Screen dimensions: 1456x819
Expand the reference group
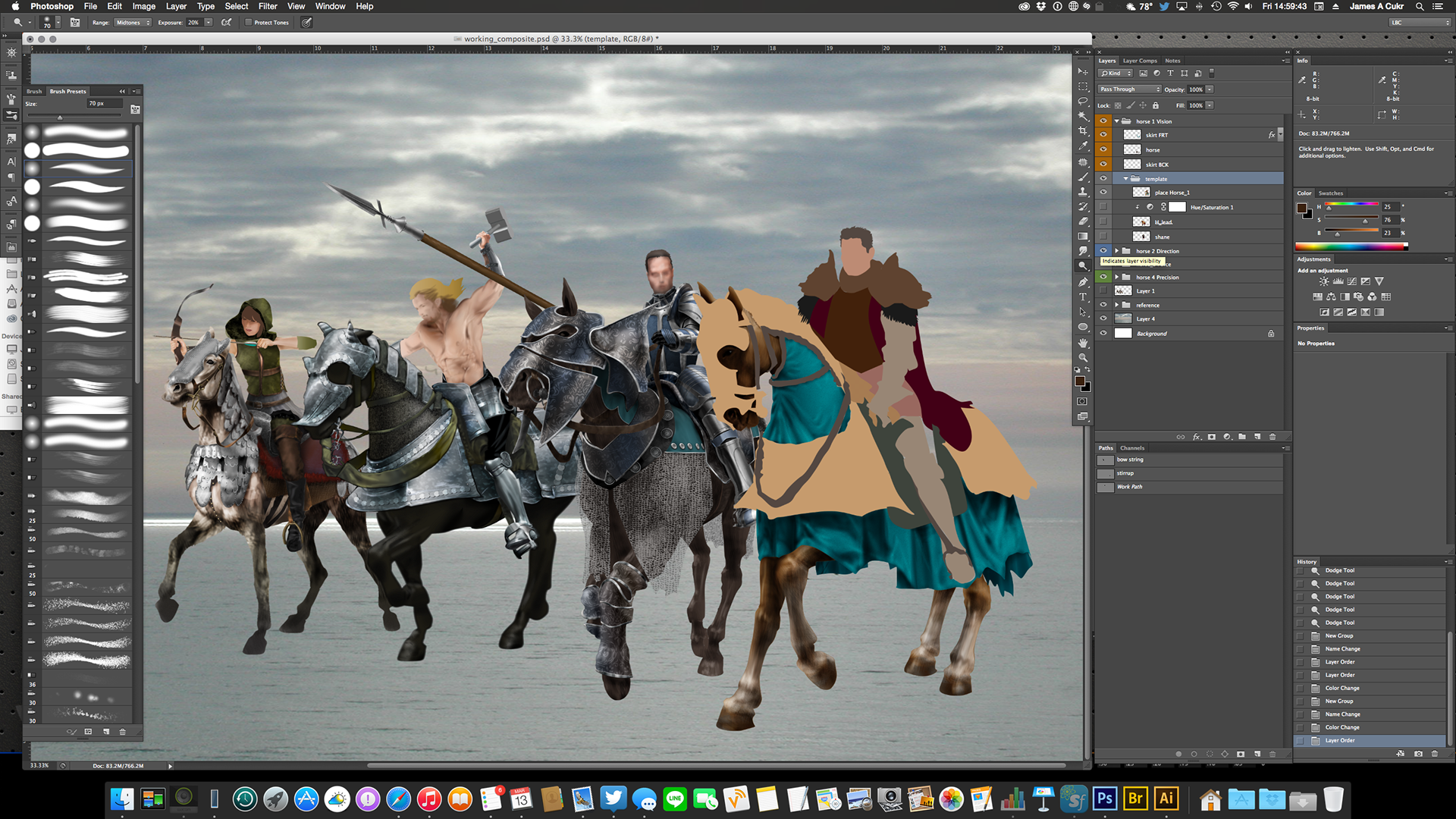pyautogui.click(x=1116, y=305)
